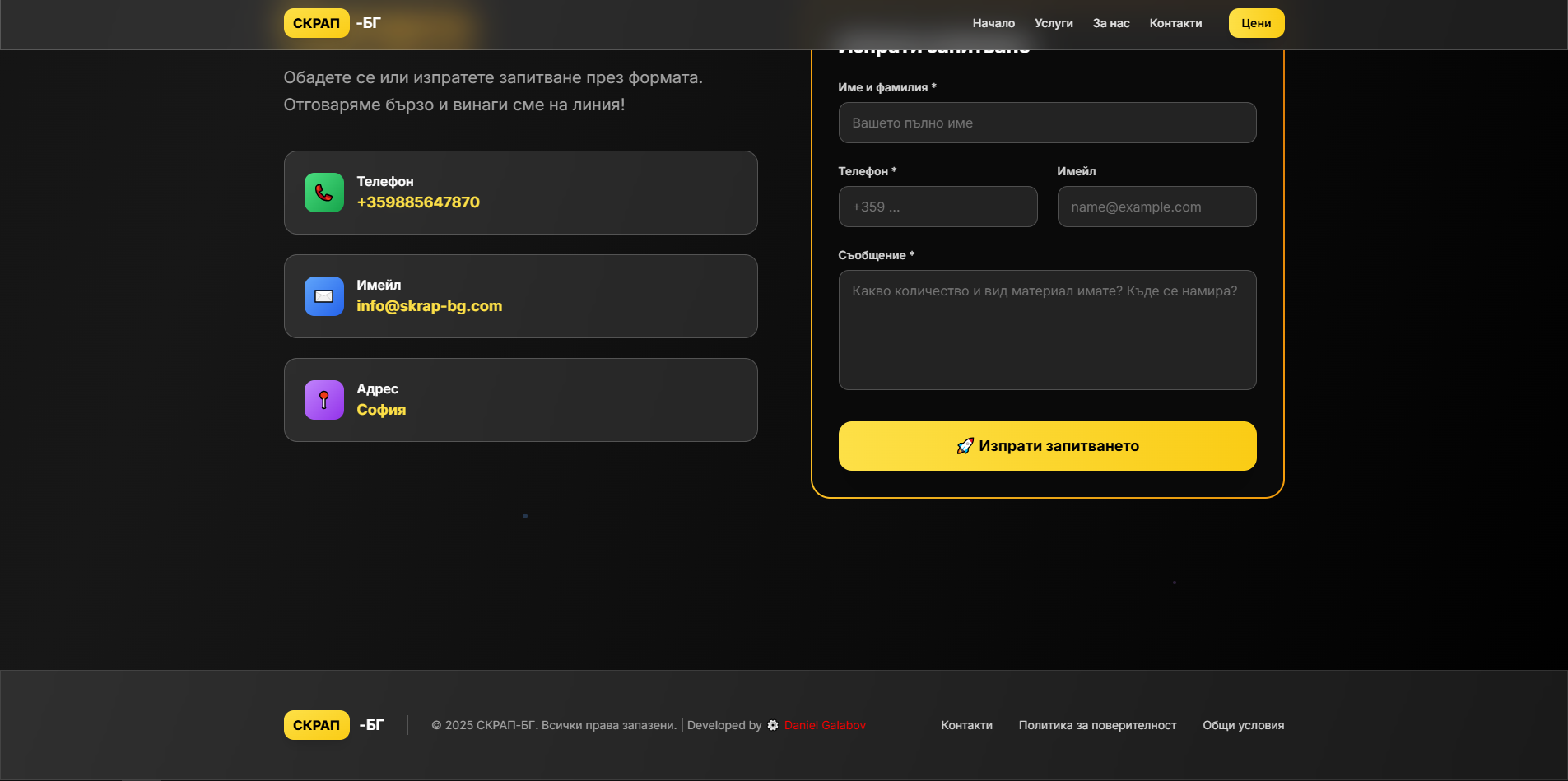The width and height of the screenshot is (1568, 781).
Task: Click the gear icon beside Daniel Galabov
Action: [x=773, y=725]
